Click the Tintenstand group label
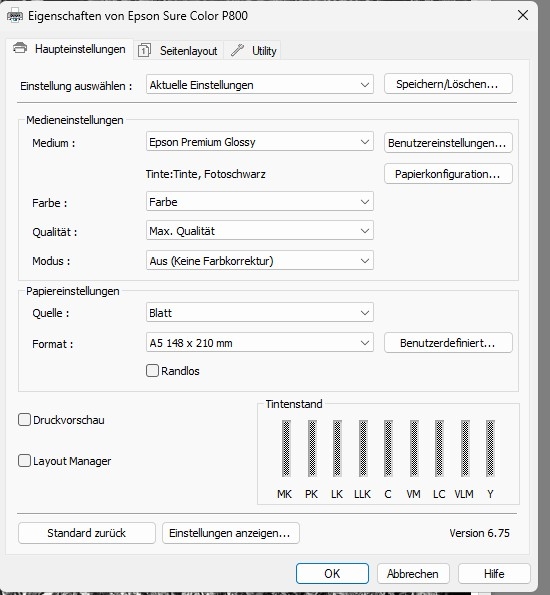Viewport: 550px width, 595px height. point(294,404)
